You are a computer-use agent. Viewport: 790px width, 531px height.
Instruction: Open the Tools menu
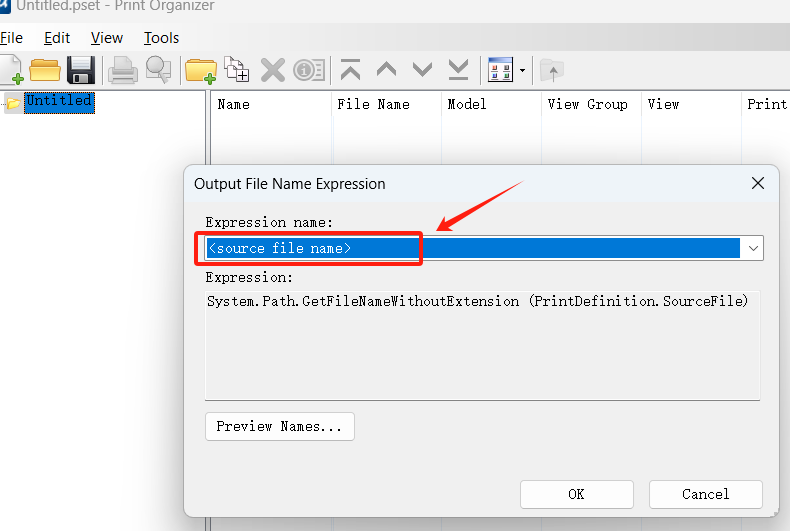(161, 38)
